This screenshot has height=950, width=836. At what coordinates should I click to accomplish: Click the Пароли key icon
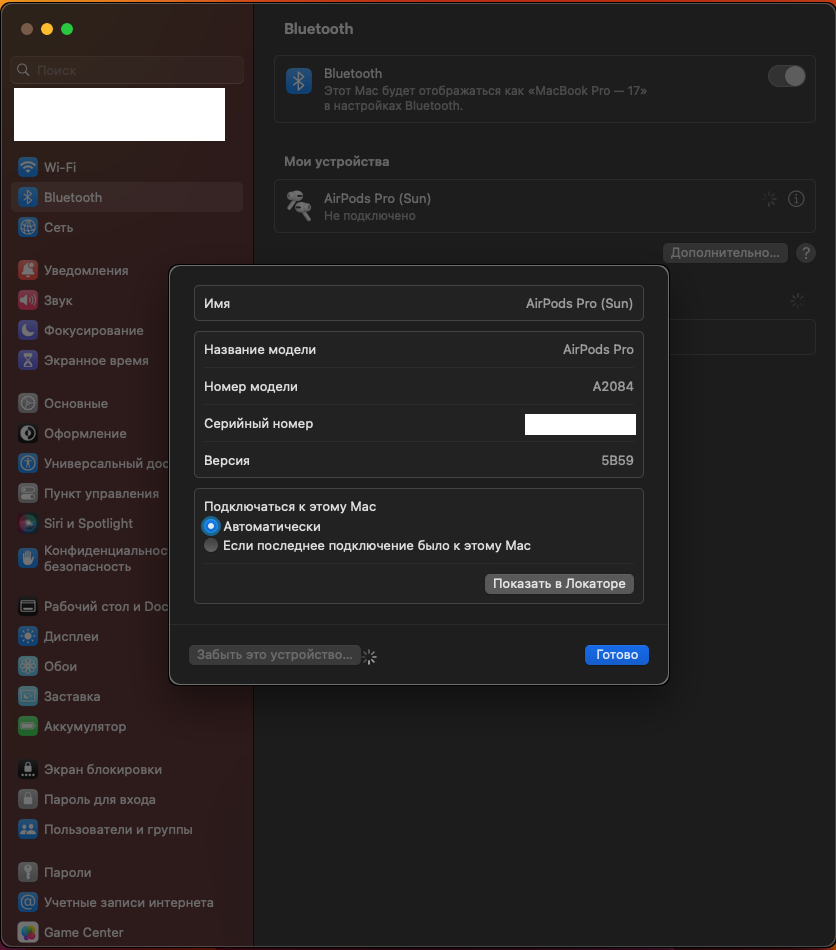[28, 872]
